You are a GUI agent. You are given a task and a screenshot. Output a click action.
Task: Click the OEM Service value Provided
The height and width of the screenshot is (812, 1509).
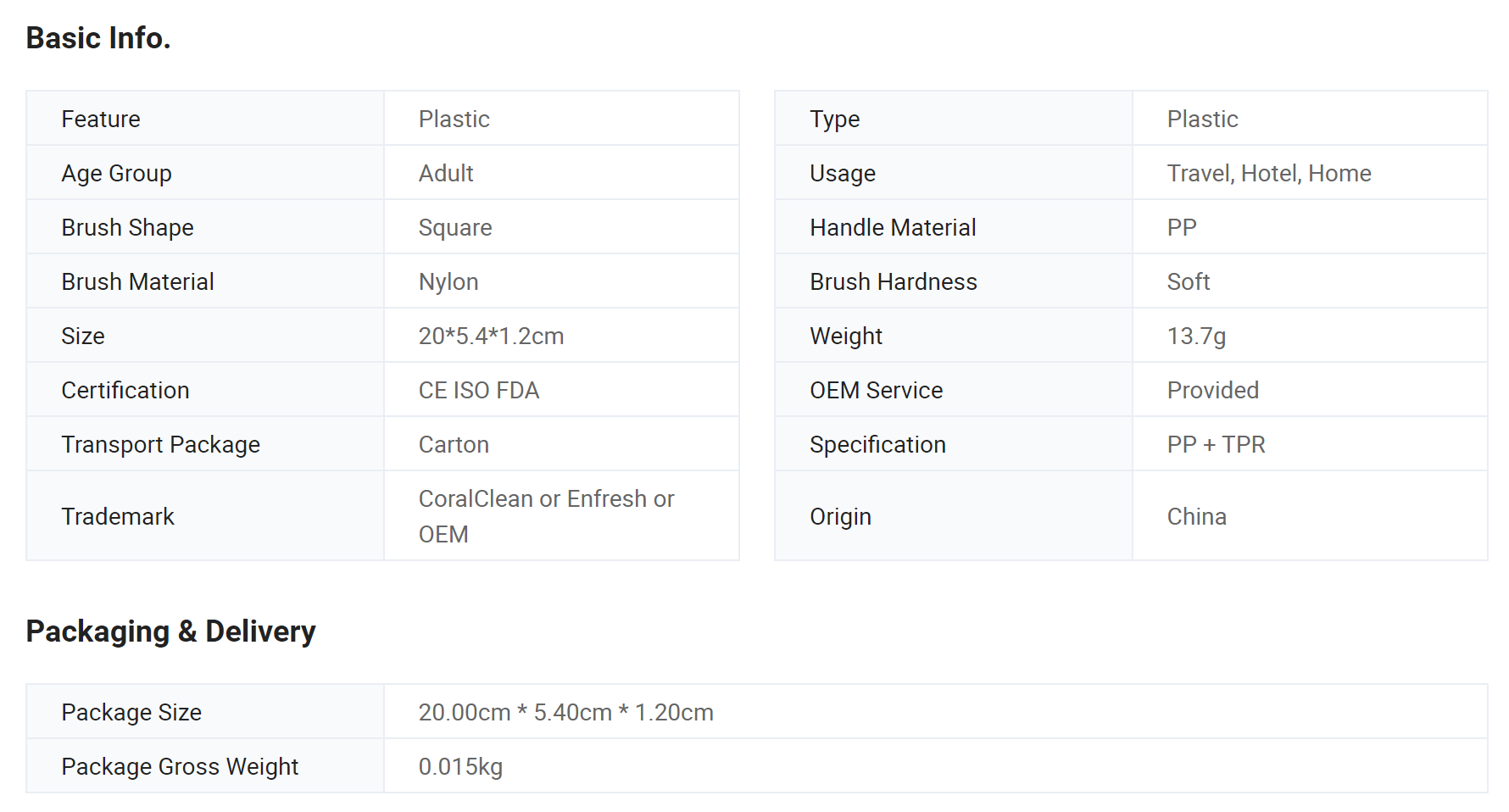click(x=1212, y=391)
